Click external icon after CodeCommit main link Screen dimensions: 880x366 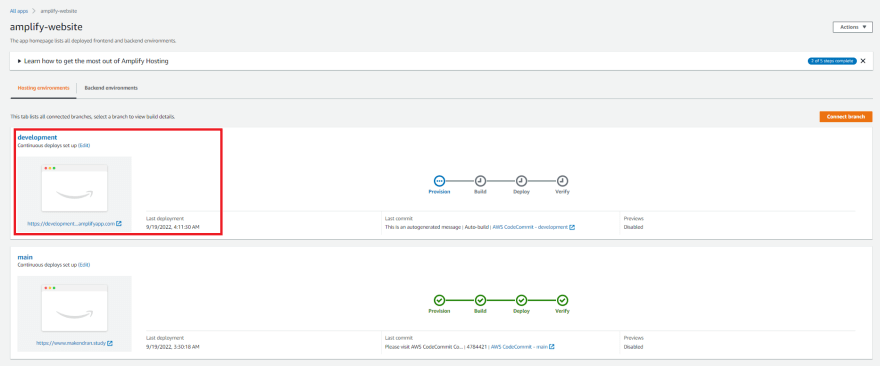coord(552,346)
